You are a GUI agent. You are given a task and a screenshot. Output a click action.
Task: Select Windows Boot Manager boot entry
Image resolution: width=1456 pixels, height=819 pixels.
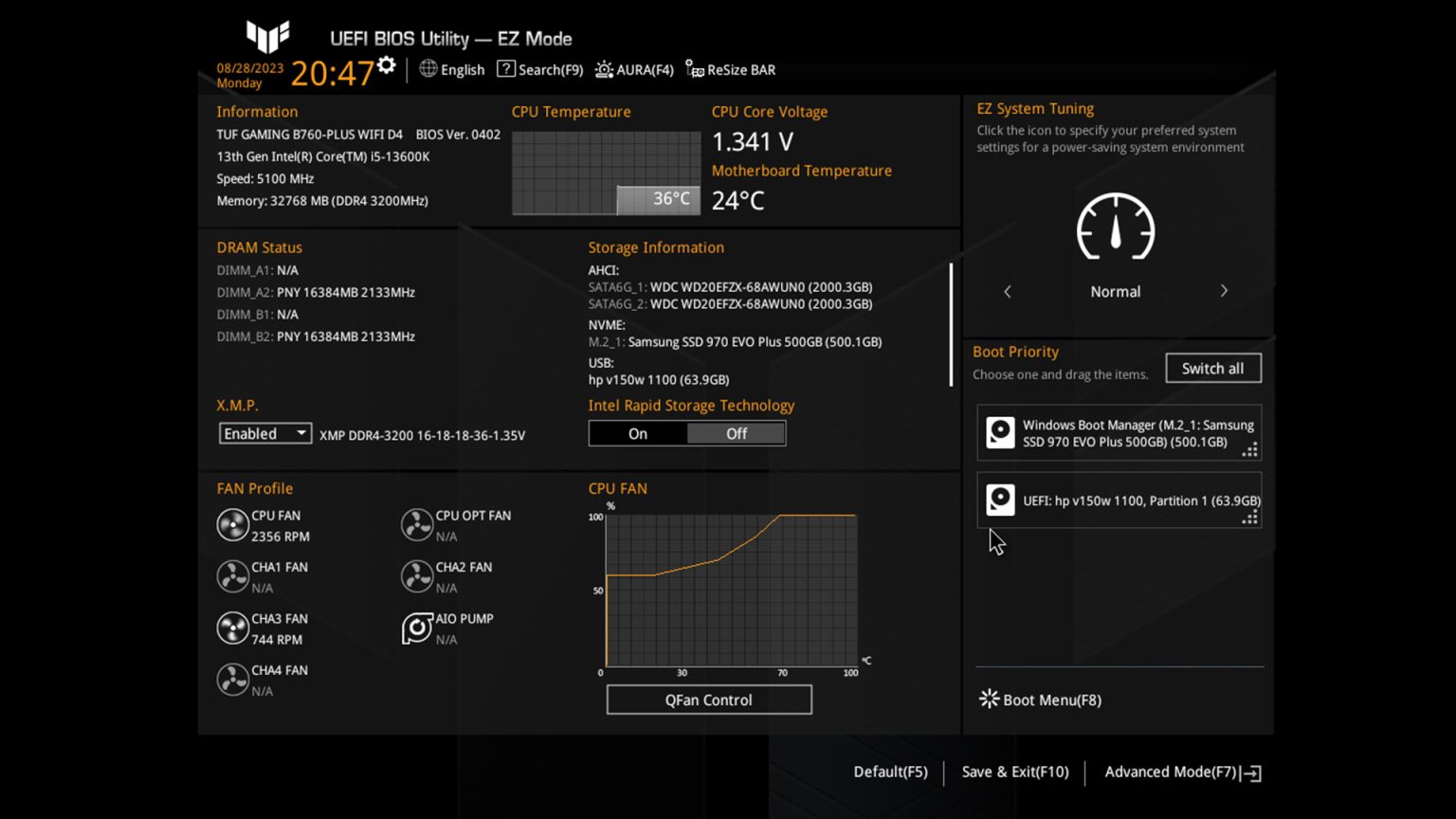(x=1119, y=433)
